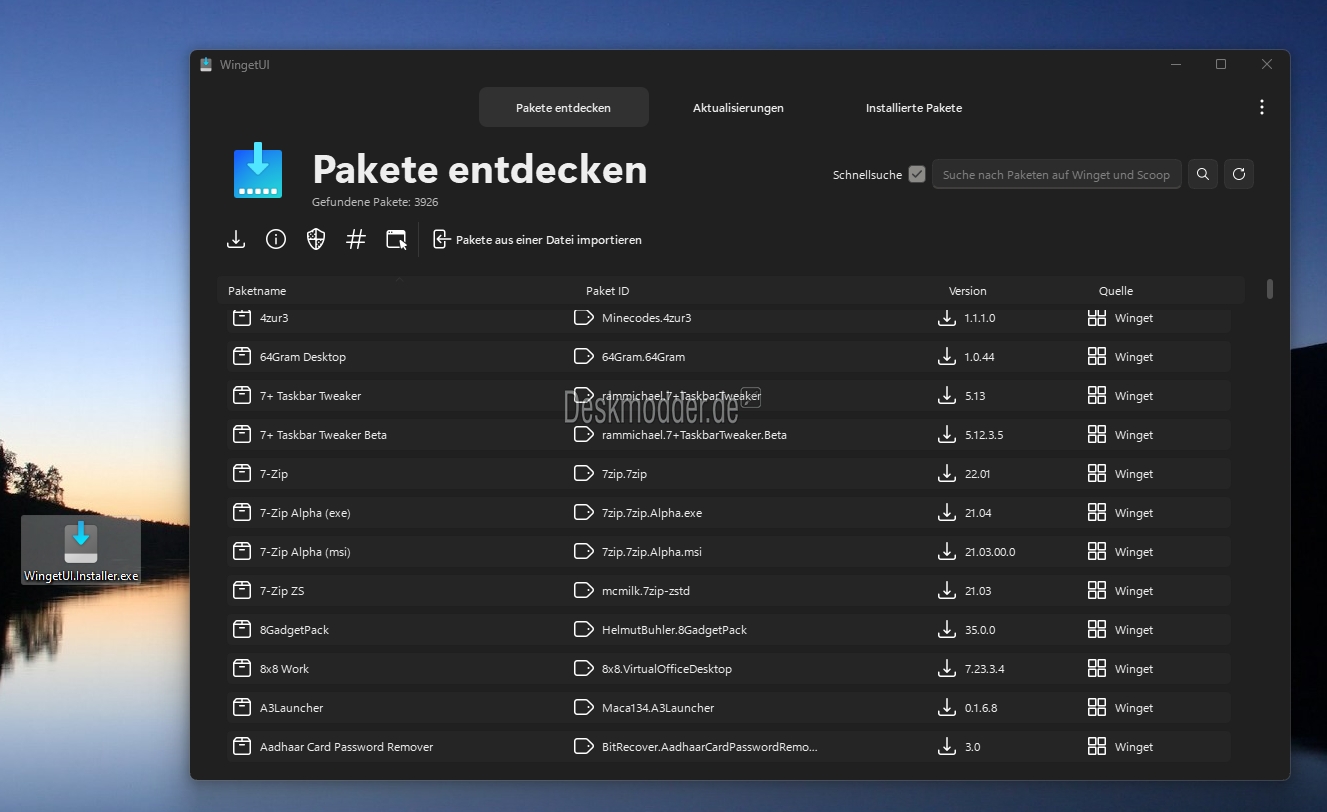Click the install package download icon in toolbar
Viewport: 1327px width, 812px height.
click(236, 239)
